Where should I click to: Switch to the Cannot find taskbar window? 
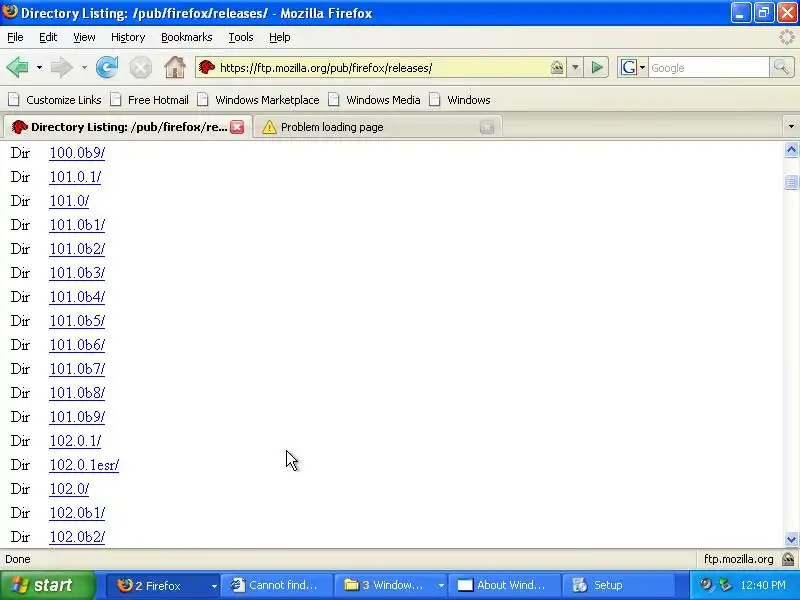click(277, 585)
